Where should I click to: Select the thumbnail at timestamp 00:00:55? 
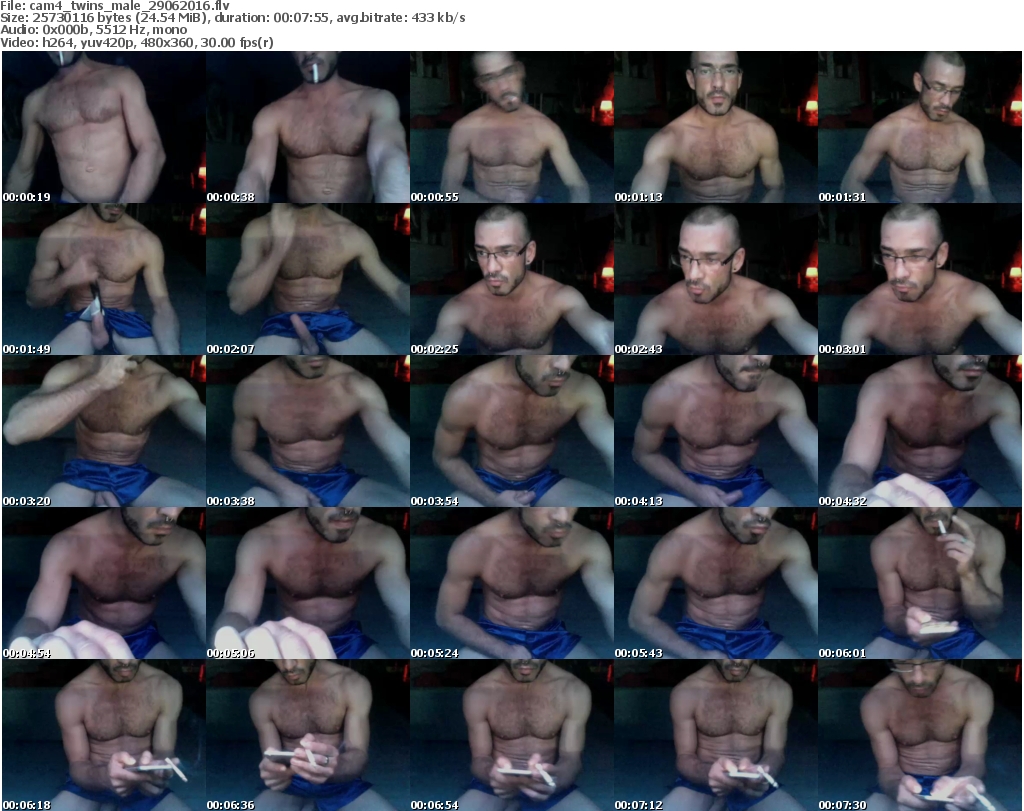click(x=512, y=127)
